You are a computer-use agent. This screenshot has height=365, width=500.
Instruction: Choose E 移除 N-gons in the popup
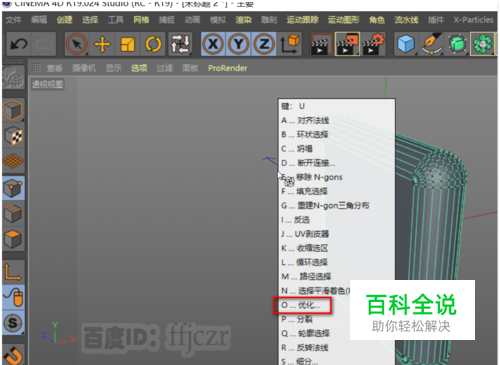click(x=337, y=177)
